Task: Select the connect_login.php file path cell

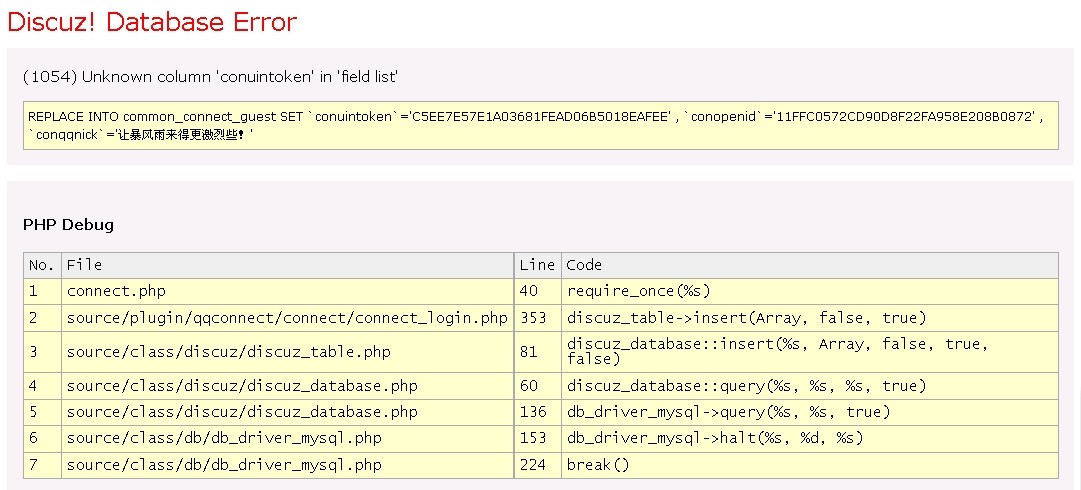Action: coord(287,318)
